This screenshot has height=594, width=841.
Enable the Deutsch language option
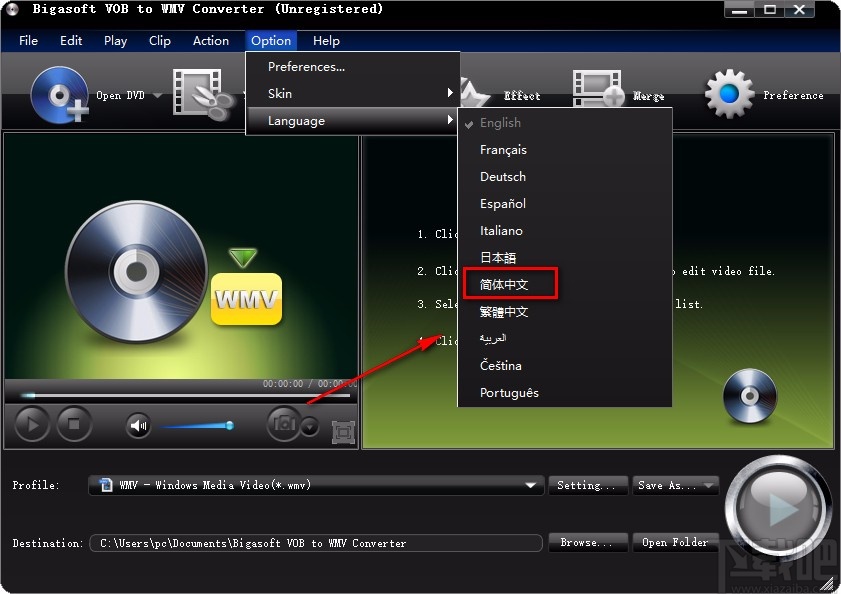click(x=502, y=176)
